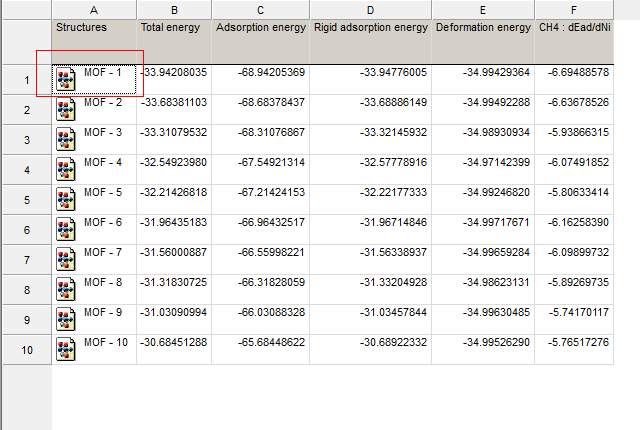Select row header 7
Screen dimensions: 640x430
(x=27, y=260)
